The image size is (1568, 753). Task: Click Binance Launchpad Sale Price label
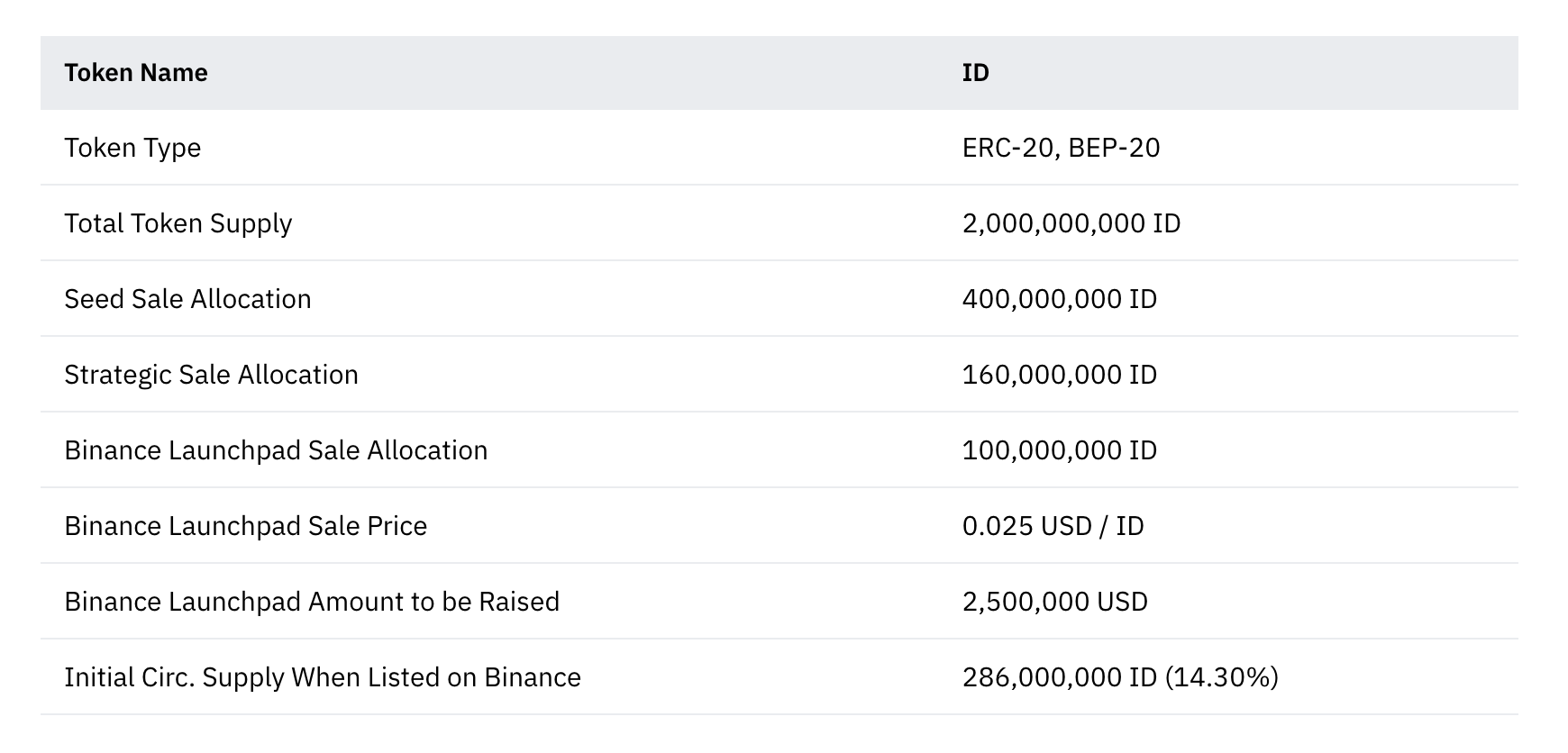(245, 526)
